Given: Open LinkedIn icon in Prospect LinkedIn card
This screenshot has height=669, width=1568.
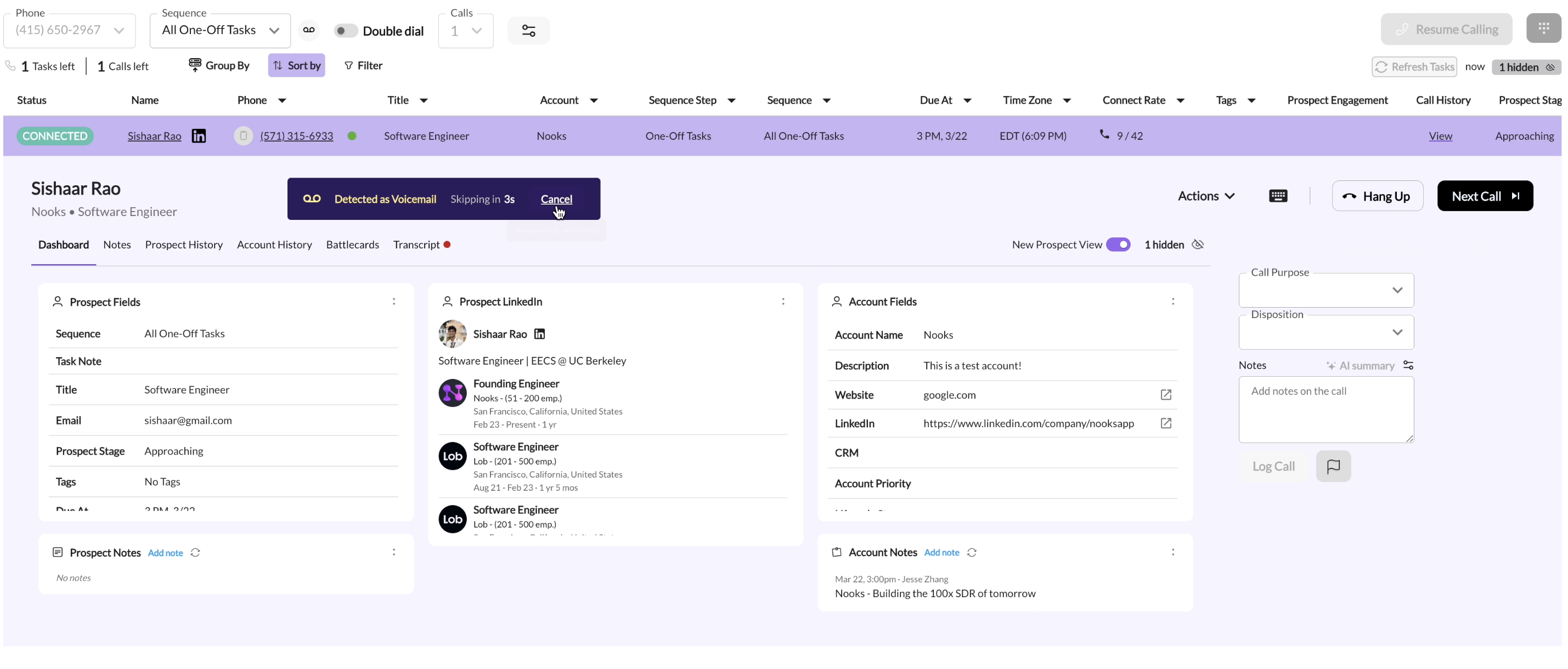Looking at the screenshot, I should [539, 334].
